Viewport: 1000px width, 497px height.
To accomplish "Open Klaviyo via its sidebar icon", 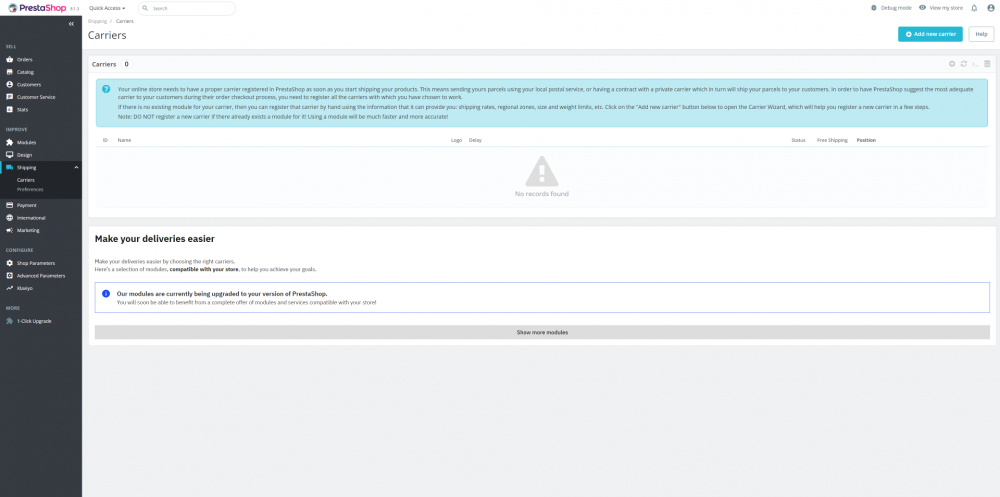I will 10,288.
